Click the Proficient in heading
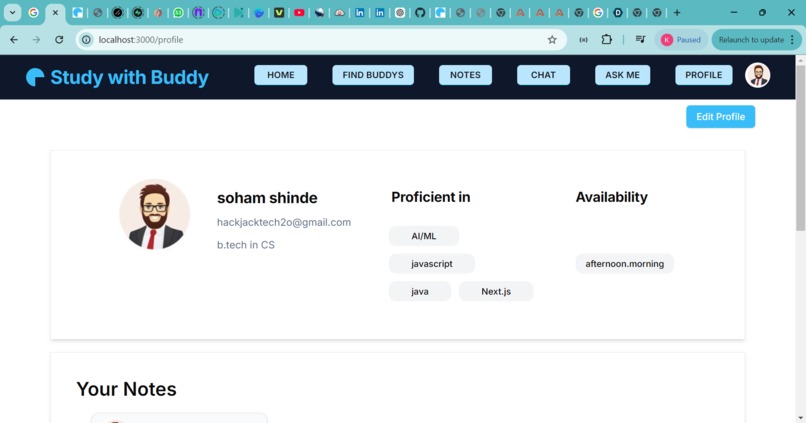806x423 pixels. [x=431, y=197]
